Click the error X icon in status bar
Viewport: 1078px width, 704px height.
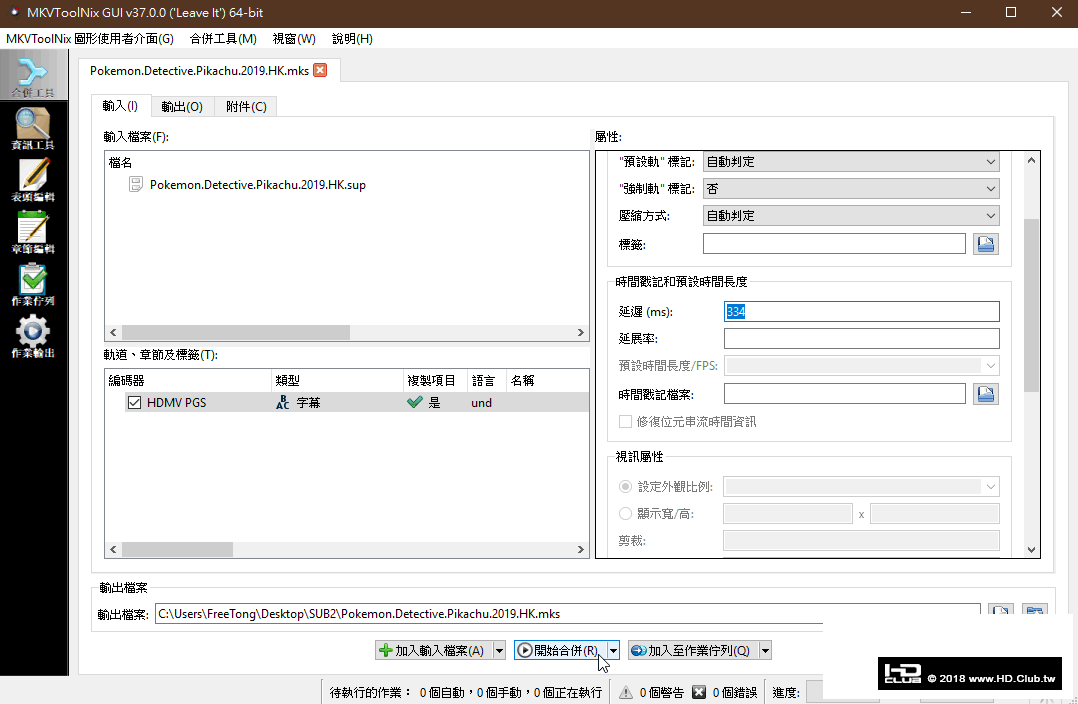pos(698,692)
